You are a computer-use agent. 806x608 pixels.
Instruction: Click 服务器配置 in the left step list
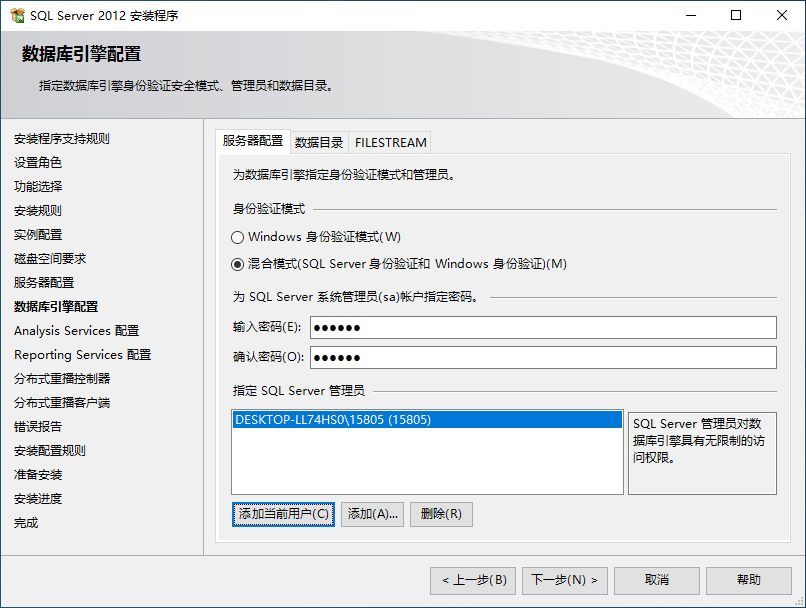[44, 283]
